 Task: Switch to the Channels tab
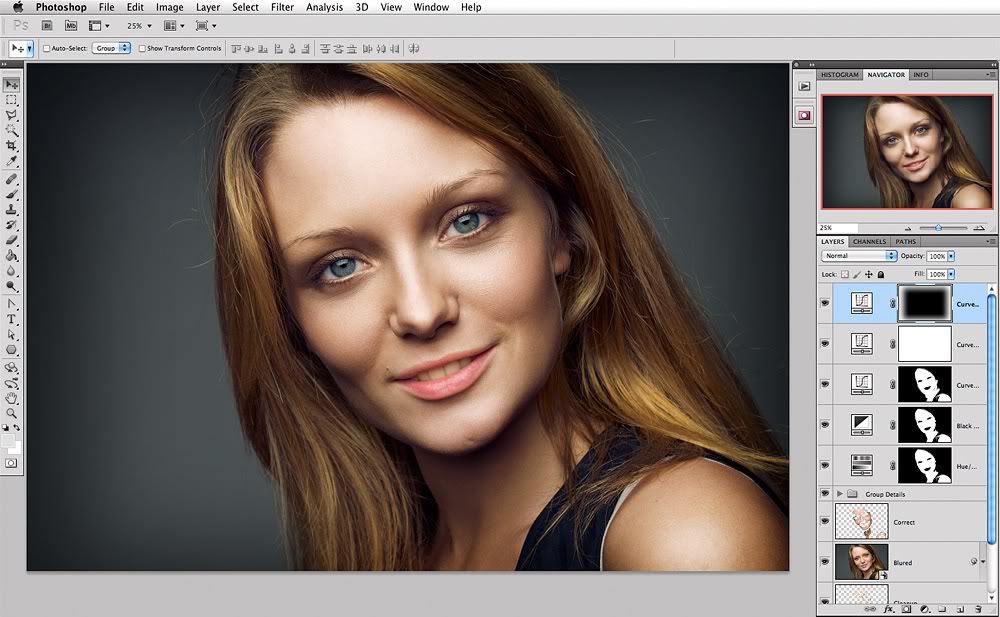click(869, 241)
